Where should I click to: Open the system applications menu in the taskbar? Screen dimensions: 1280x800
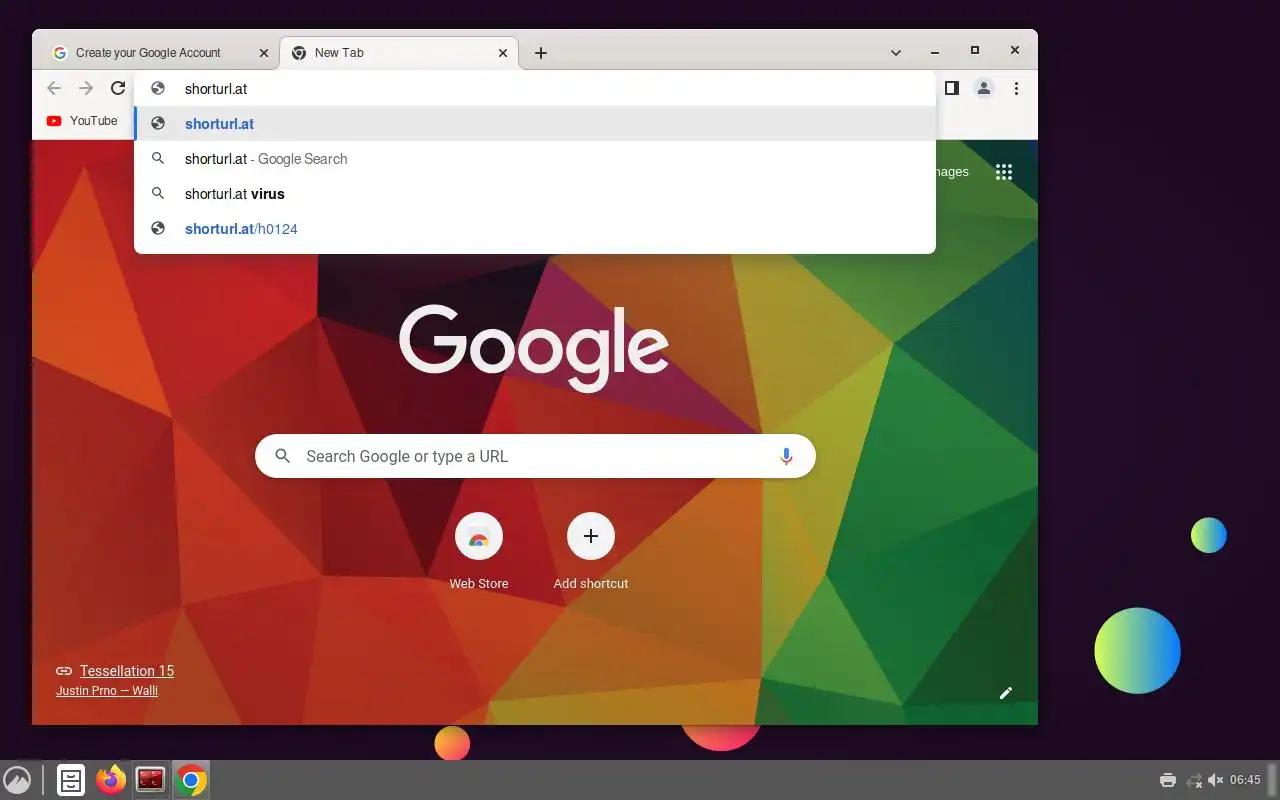pyautogui.click(x=17, y=780)
